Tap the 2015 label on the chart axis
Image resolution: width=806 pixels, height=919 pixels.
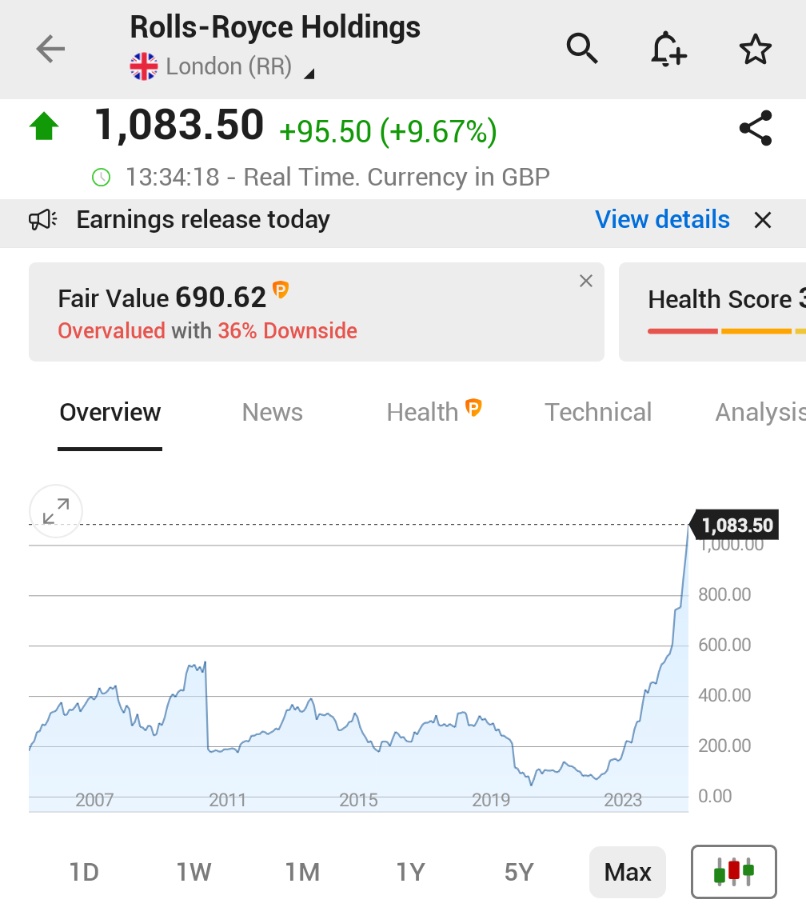(358, 799)
